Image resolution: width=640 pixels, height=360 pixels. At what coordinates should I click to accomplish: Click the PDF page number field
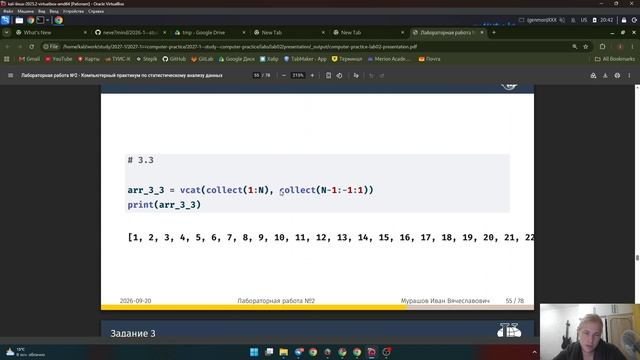click(256, 76)
